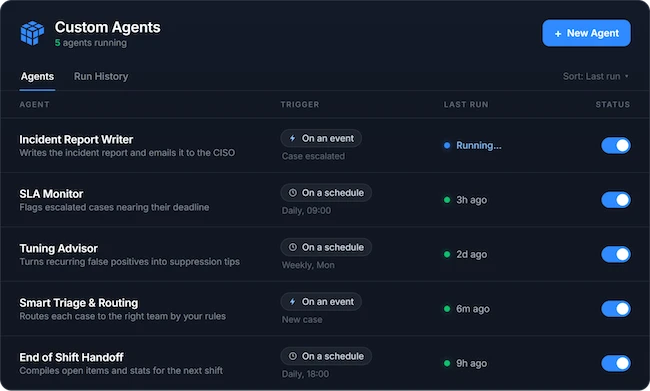Click the clock icon in SLA Monitor trigger

293,193
